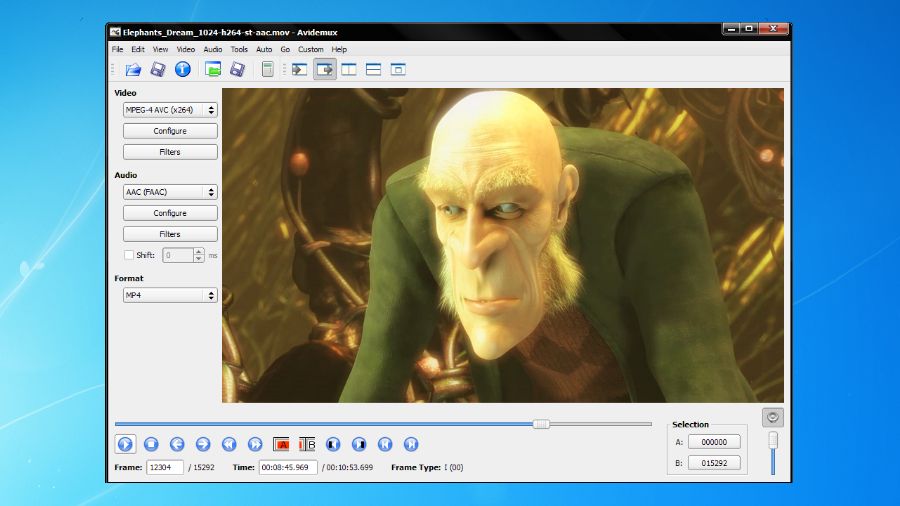The width and height of the screenshot is (900, 506).
Task: Open the Video codec dropdown MPEG-4 AVC
Action: pyautogui.click(x=170, y=110)
